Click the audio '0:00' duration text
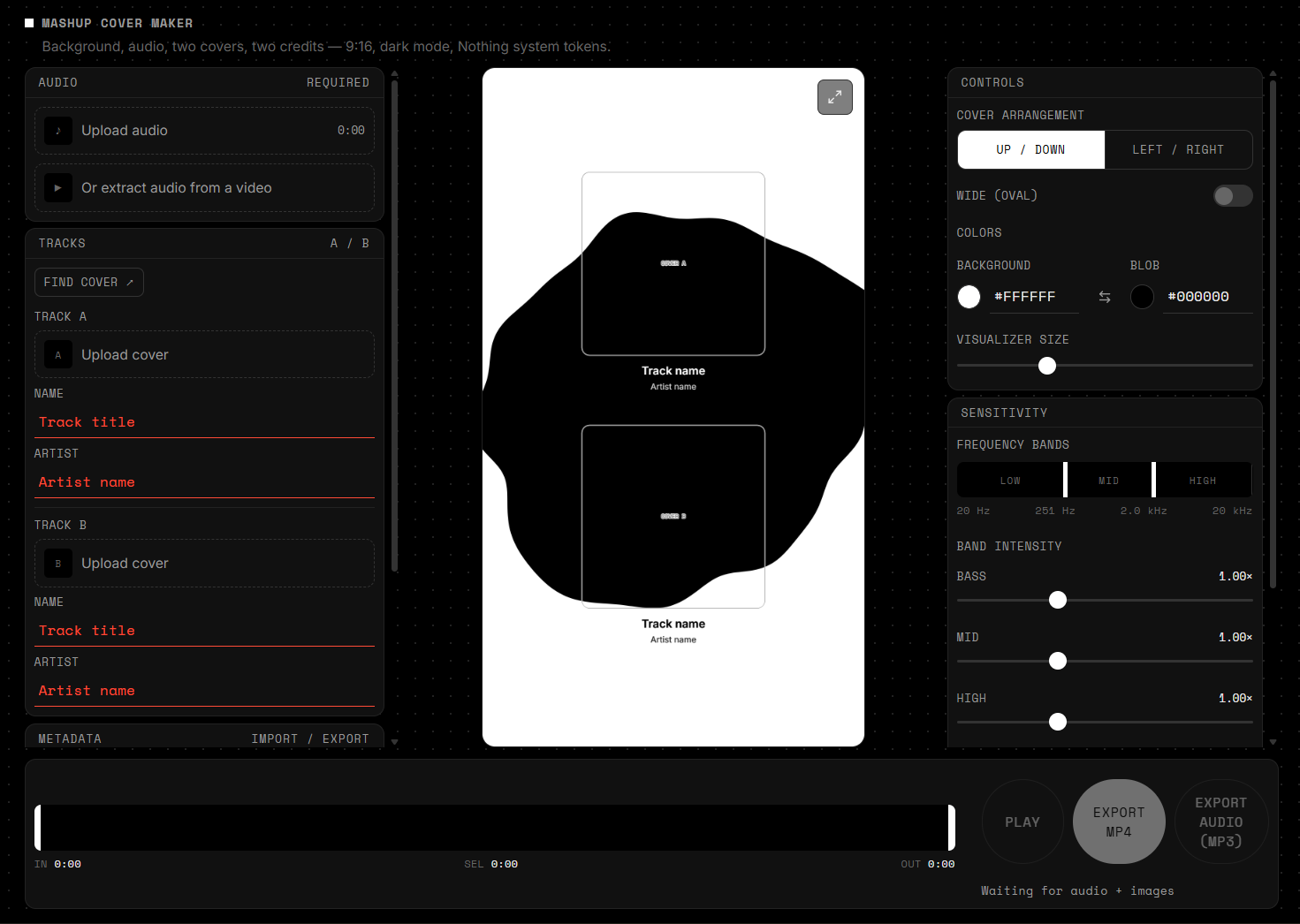The image size is (1300, 924). (x=351, y=131)
